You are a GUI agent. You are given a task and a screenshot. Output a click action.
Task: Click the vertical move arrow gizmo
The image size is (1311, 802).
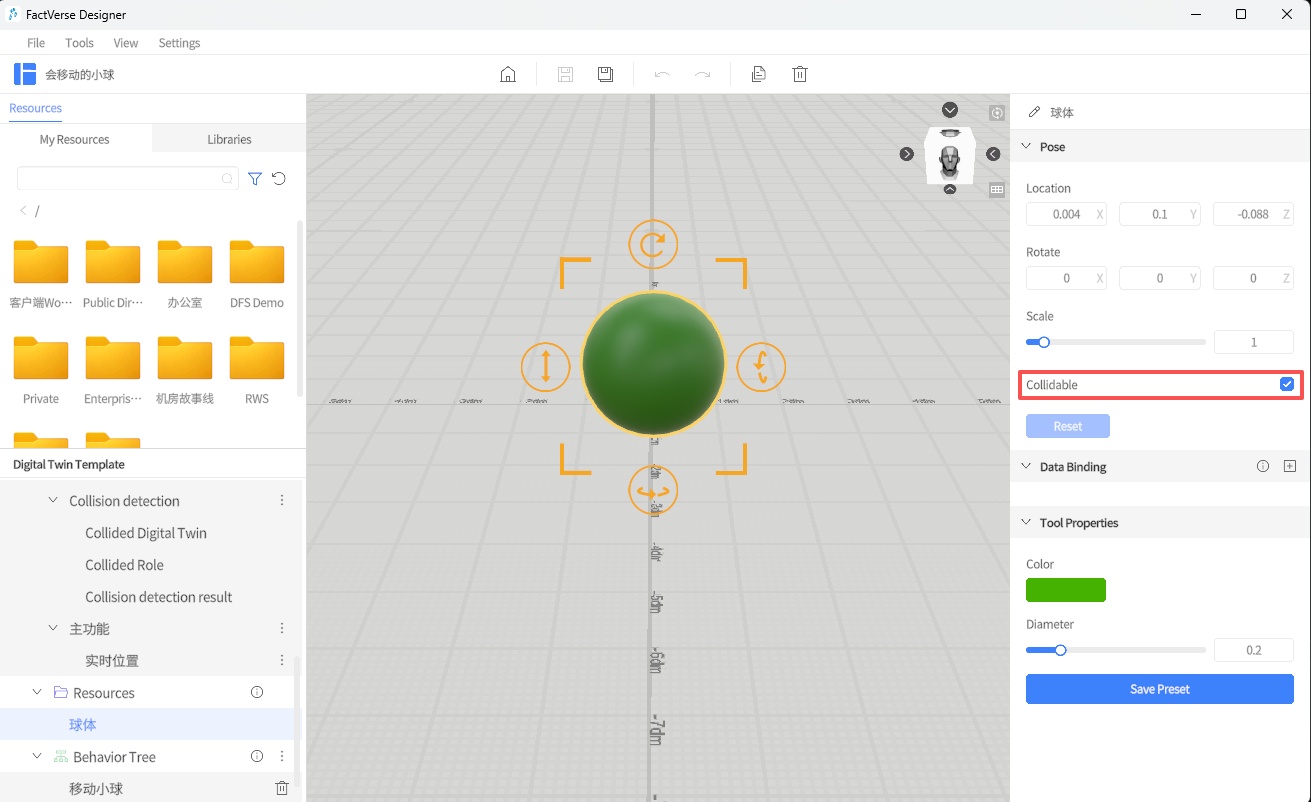click(x=545, y=367)
